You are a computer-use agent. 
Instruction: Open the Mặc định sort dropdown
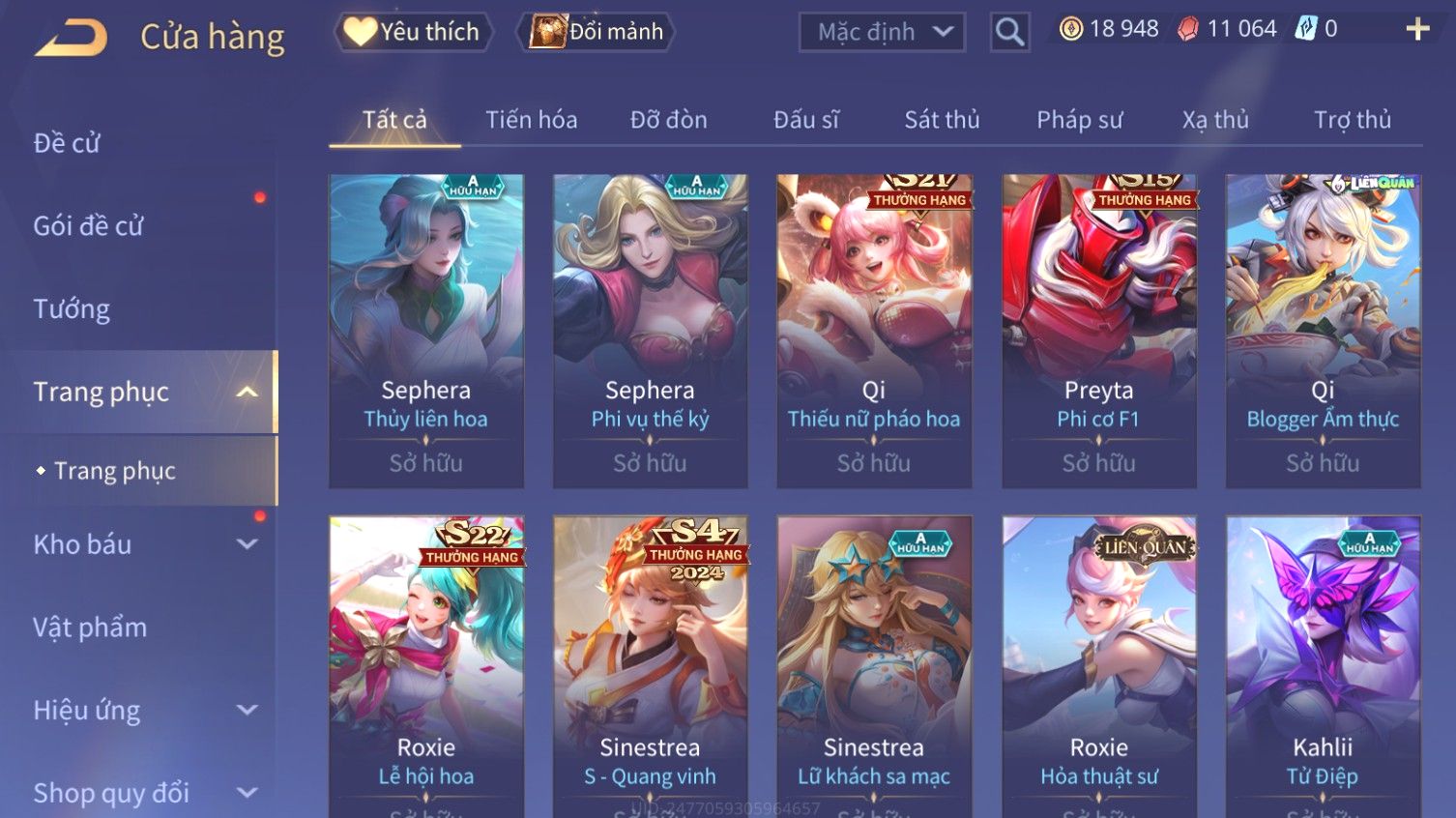pyautogui.click(x=882, y=32)
